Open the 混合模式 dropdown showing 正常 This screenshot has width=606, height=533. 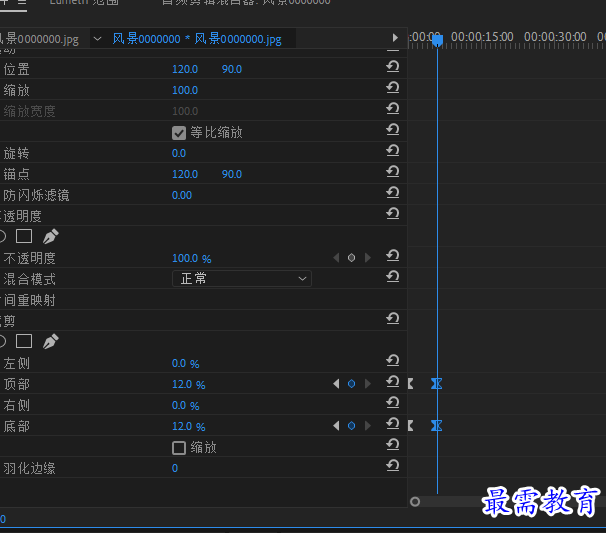click(242, 278)
